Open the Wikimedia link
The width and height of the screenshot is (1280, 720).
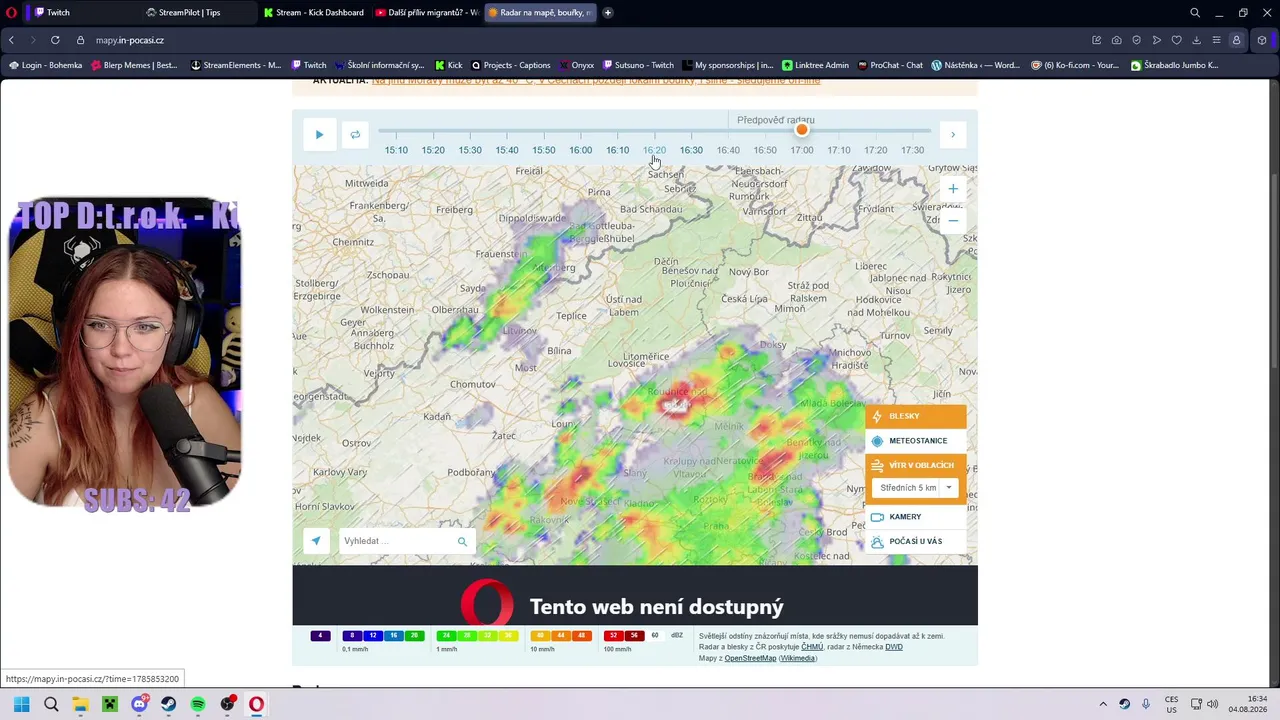[x=798, y=658]
